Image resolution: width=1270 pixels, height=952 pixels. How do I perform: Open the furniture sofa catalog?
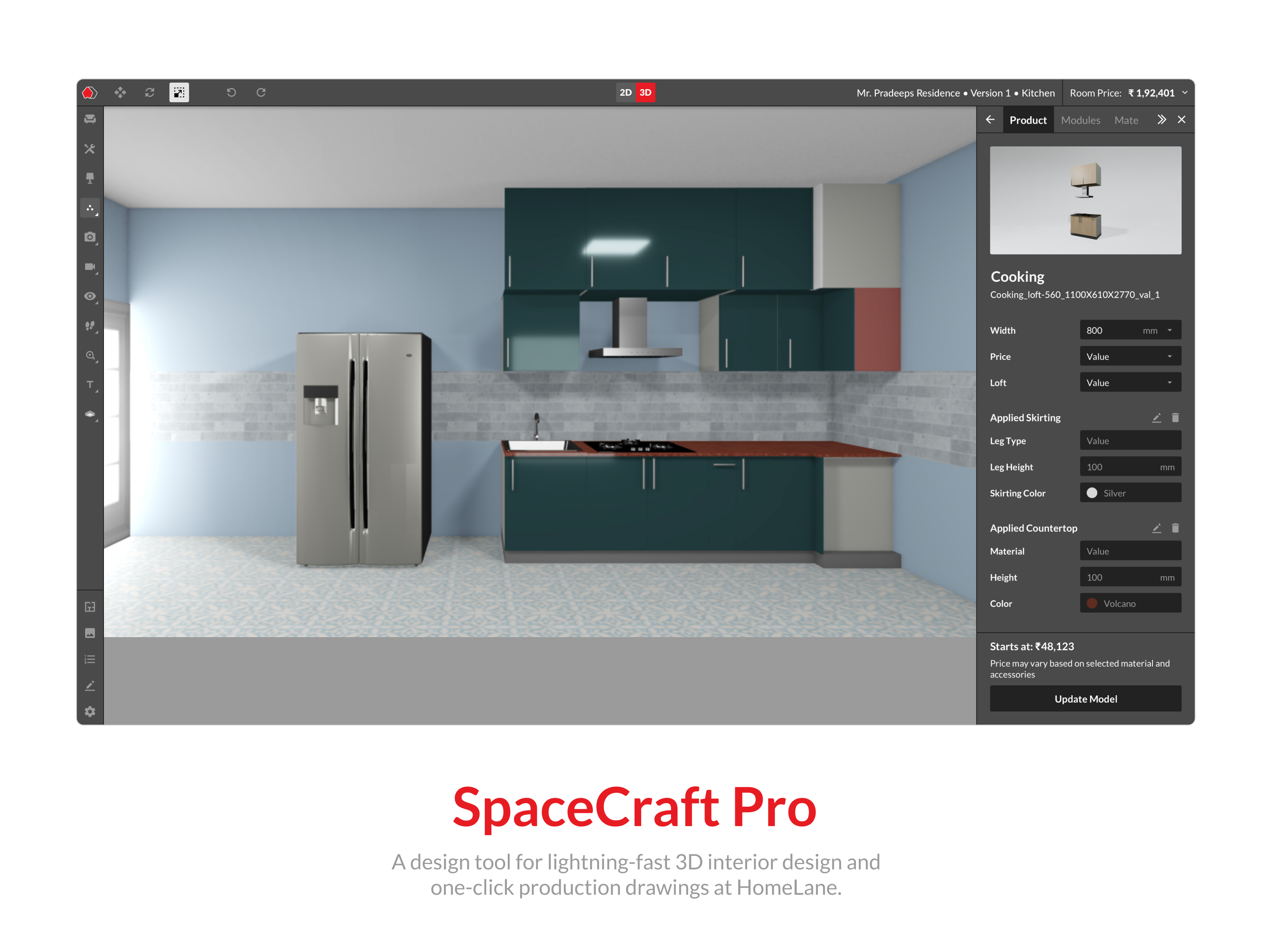click(x=90, y=119)
